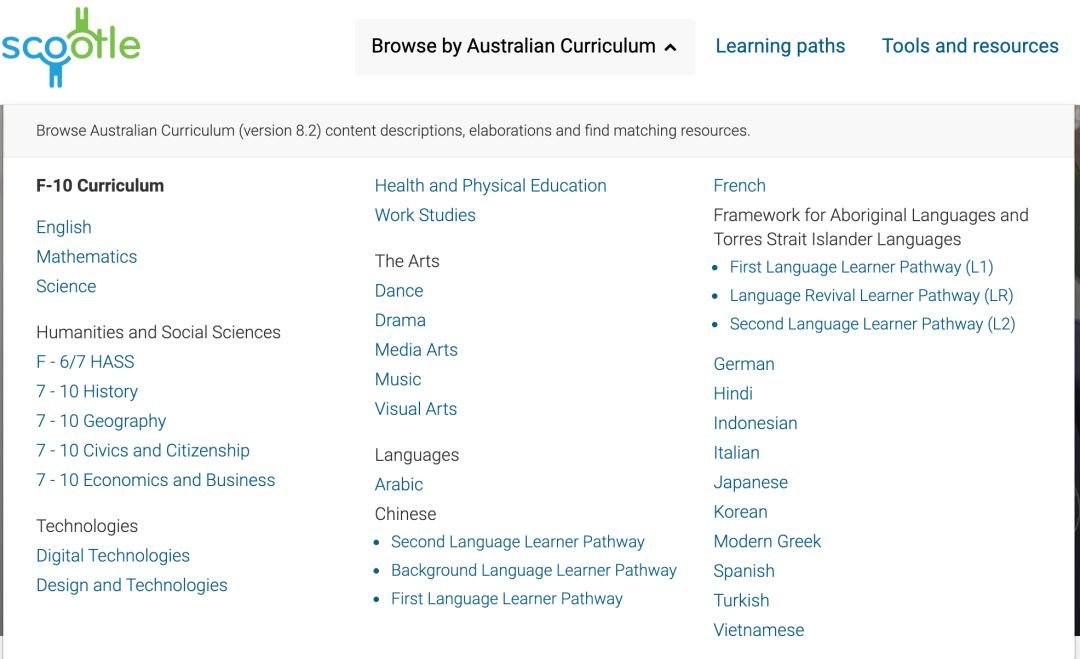Click the chevron next to Browse by Australian Curriculum
1080x659 pixels.
point(670,48)
